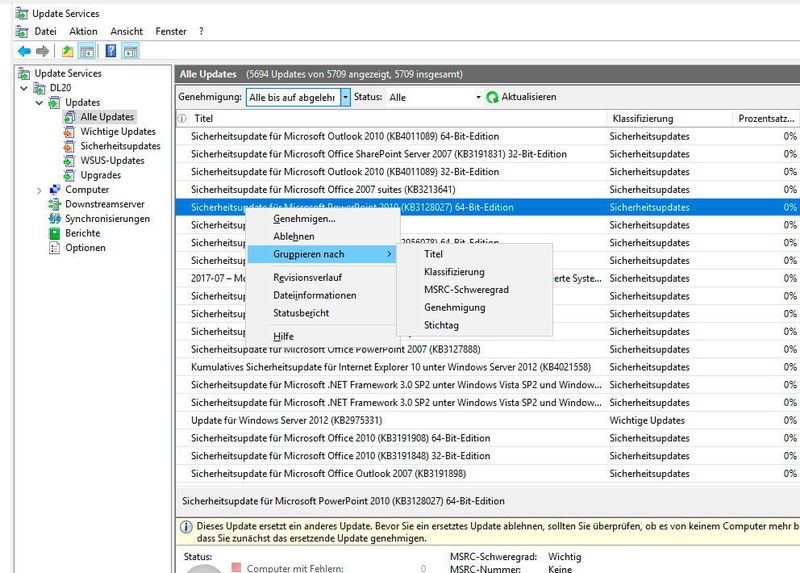This screenshot has height=573, width=800.
Task: Select Optionen in tree
Action: [85, 248]
